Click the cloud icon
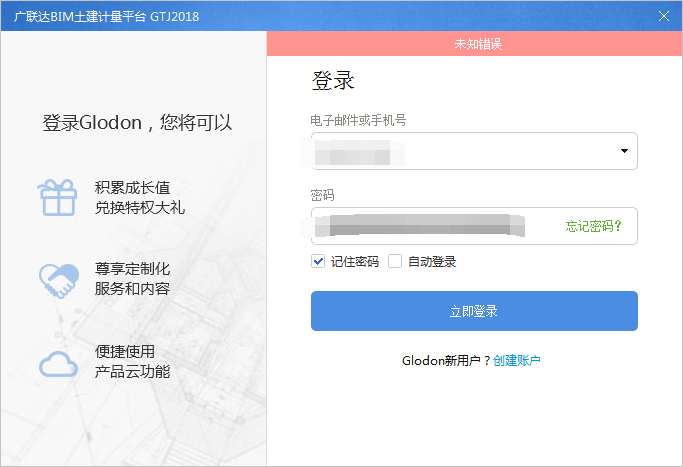 coord(58,364)
